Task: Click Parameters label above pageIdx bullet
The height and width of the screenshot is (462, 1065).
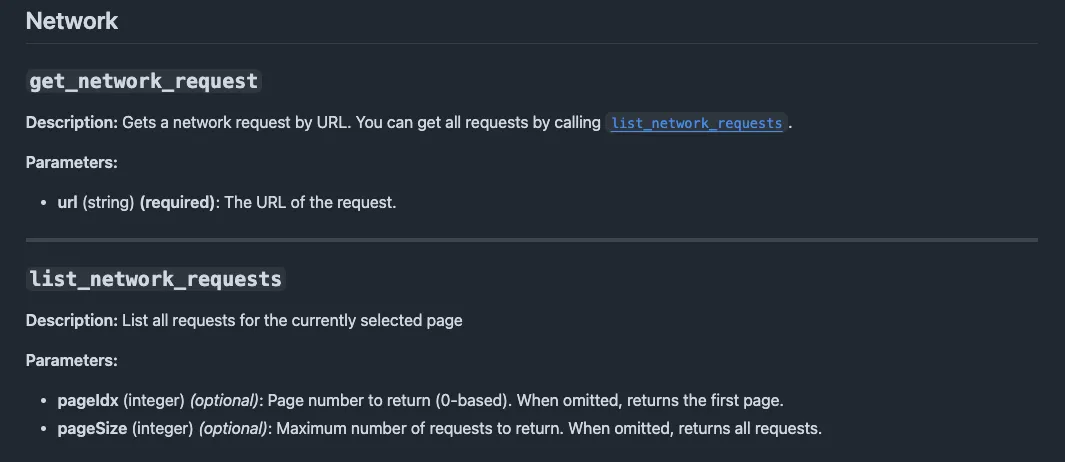Action: click(x=71, y=360)
